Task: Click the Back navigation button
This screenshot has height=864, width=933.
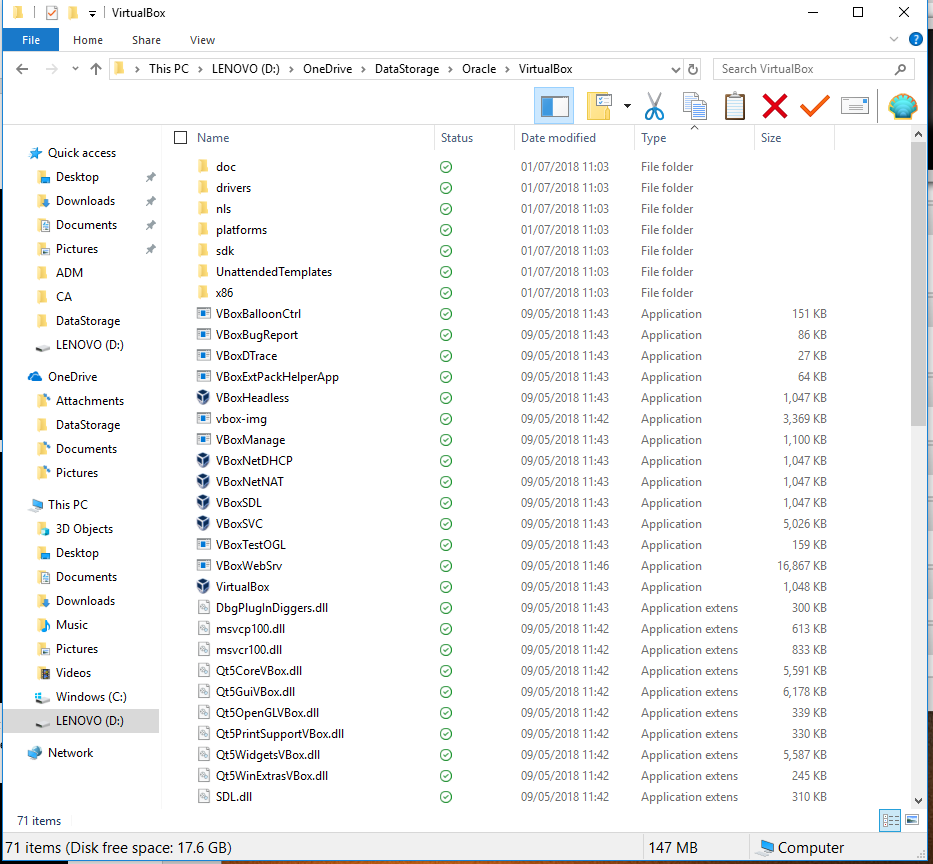Action: (21, 68)
